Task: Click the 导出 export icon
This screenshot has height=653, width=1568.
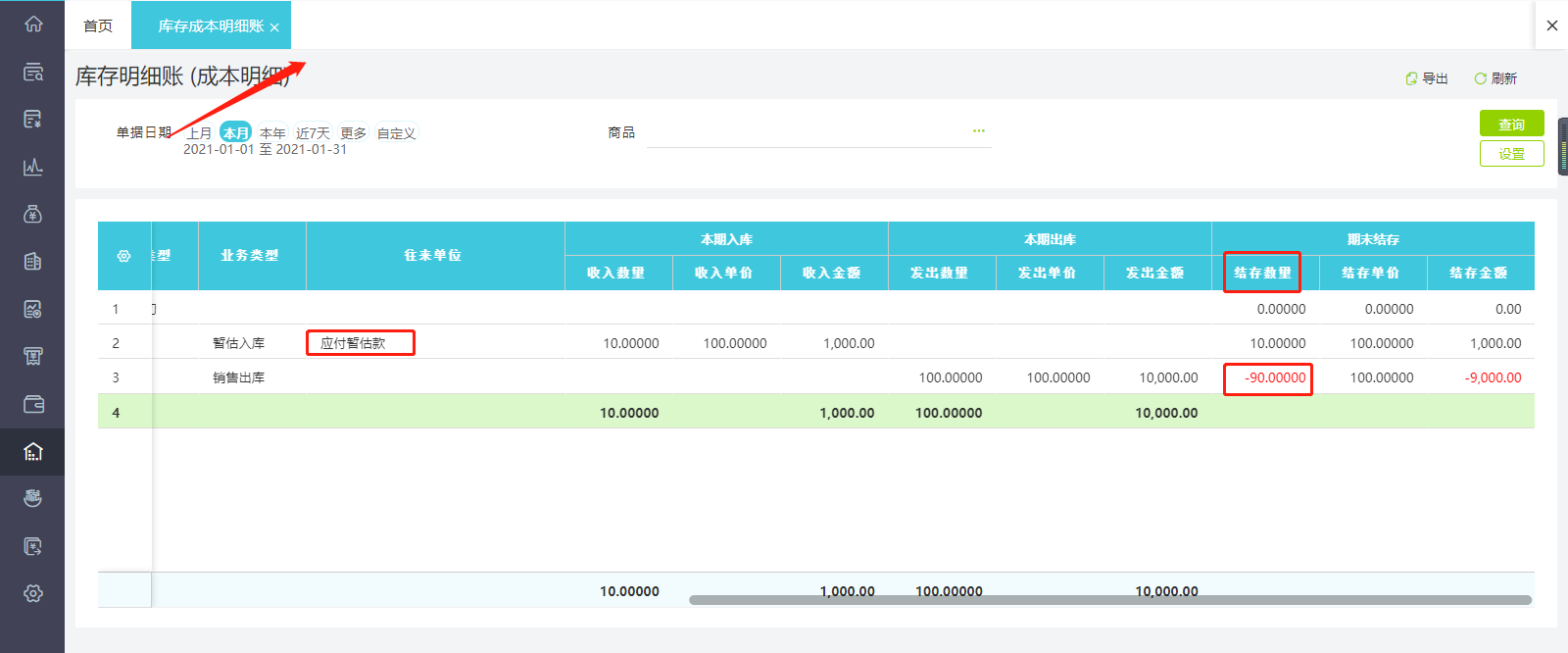Action: (1426, 78)
